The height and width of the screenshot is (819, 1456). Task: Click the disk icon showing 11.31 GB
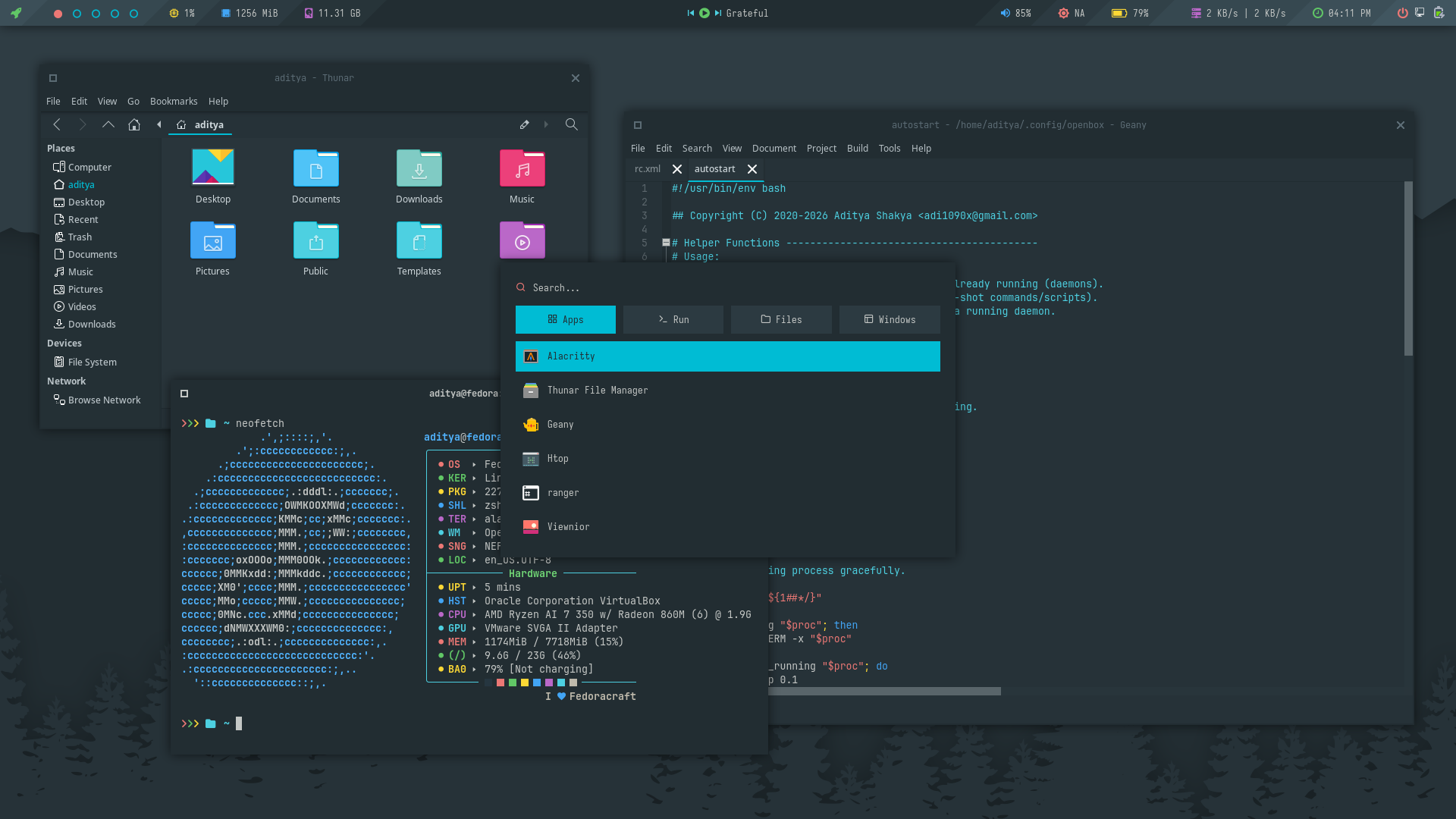coord(309,13)
